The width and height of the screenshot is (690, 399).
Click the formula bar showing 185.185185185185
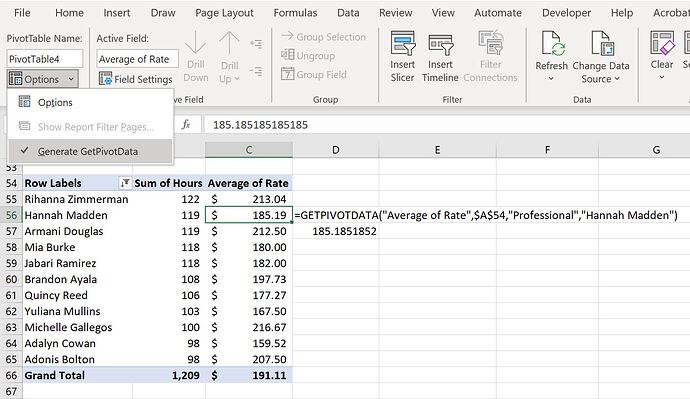(447, 125)
